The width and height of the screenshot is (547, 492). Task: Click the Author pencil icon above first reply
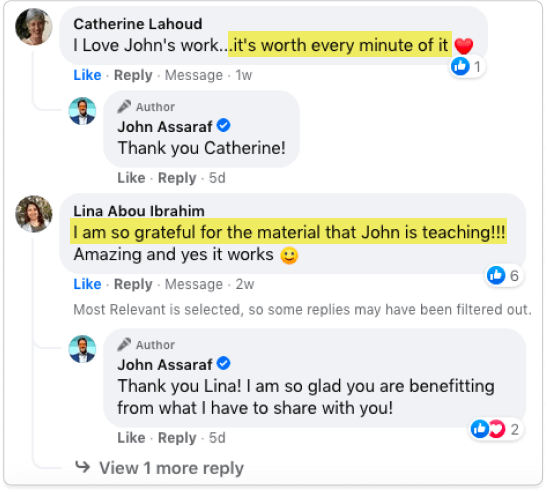click(124, 107)
